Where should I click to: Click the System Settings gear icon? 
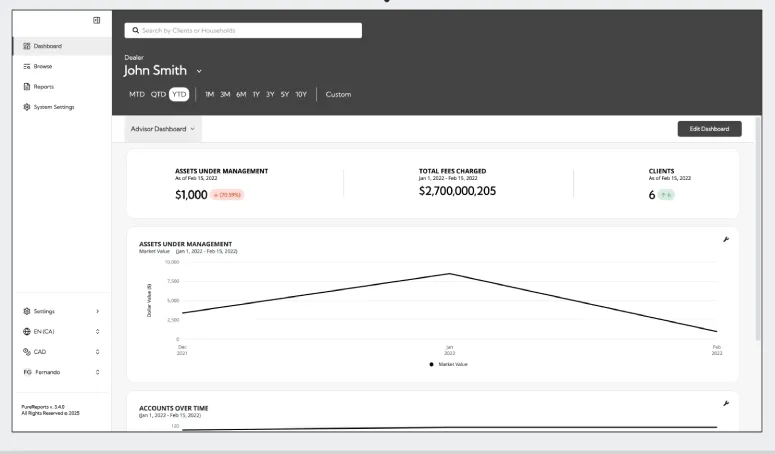[x=27, y=107]
